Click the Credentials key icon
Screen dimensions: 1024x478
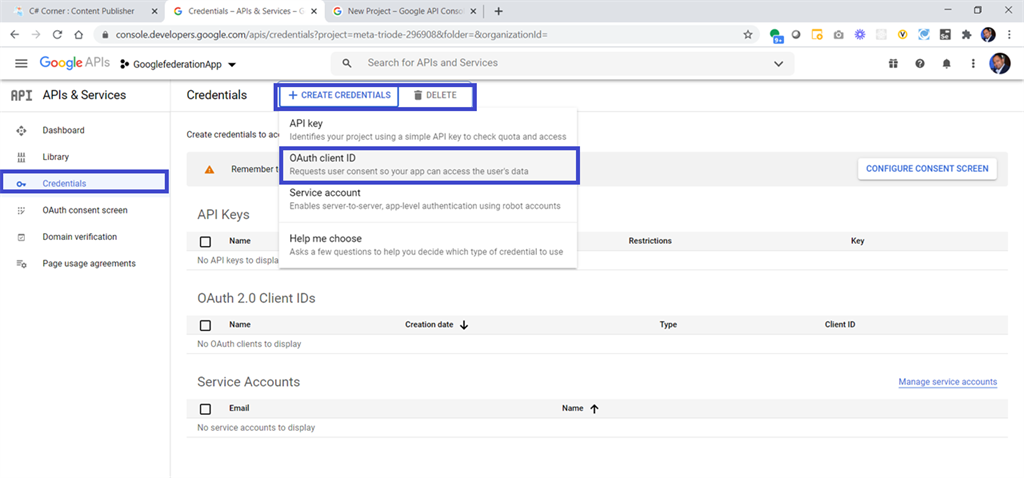point(21,184)
